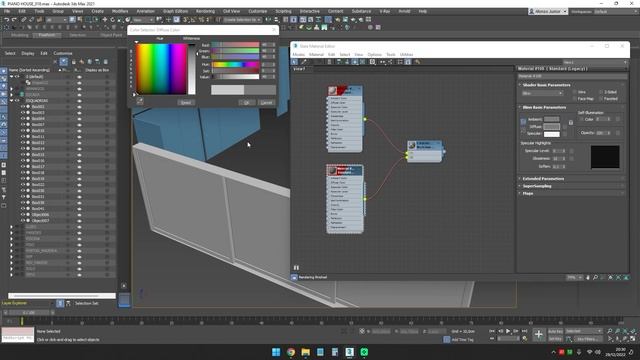This screenshot has width=640, height=360.
Task: Click Play Animation button
Action: pos(508,331)
